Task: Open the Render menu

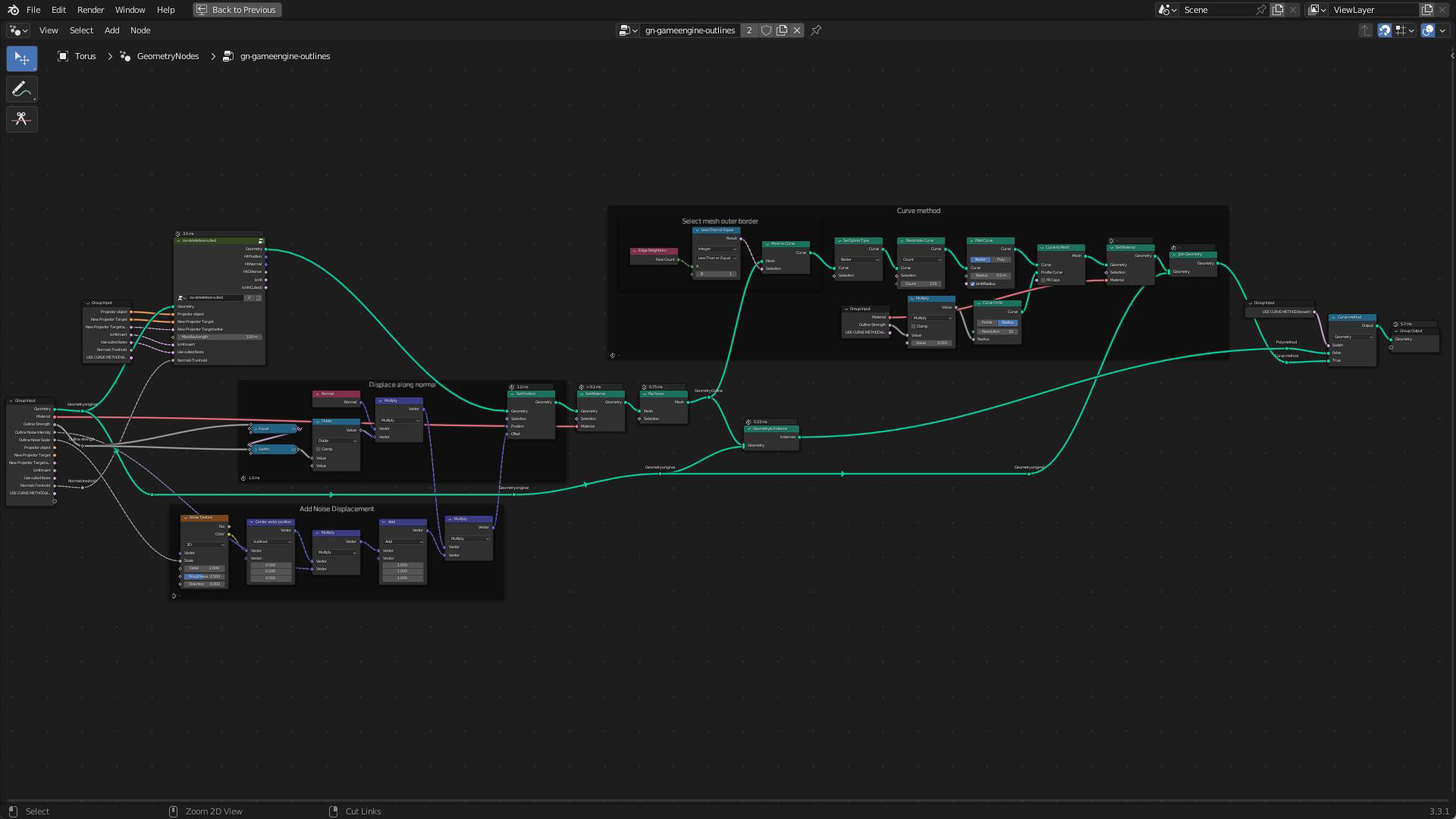Action: [90, 10]
